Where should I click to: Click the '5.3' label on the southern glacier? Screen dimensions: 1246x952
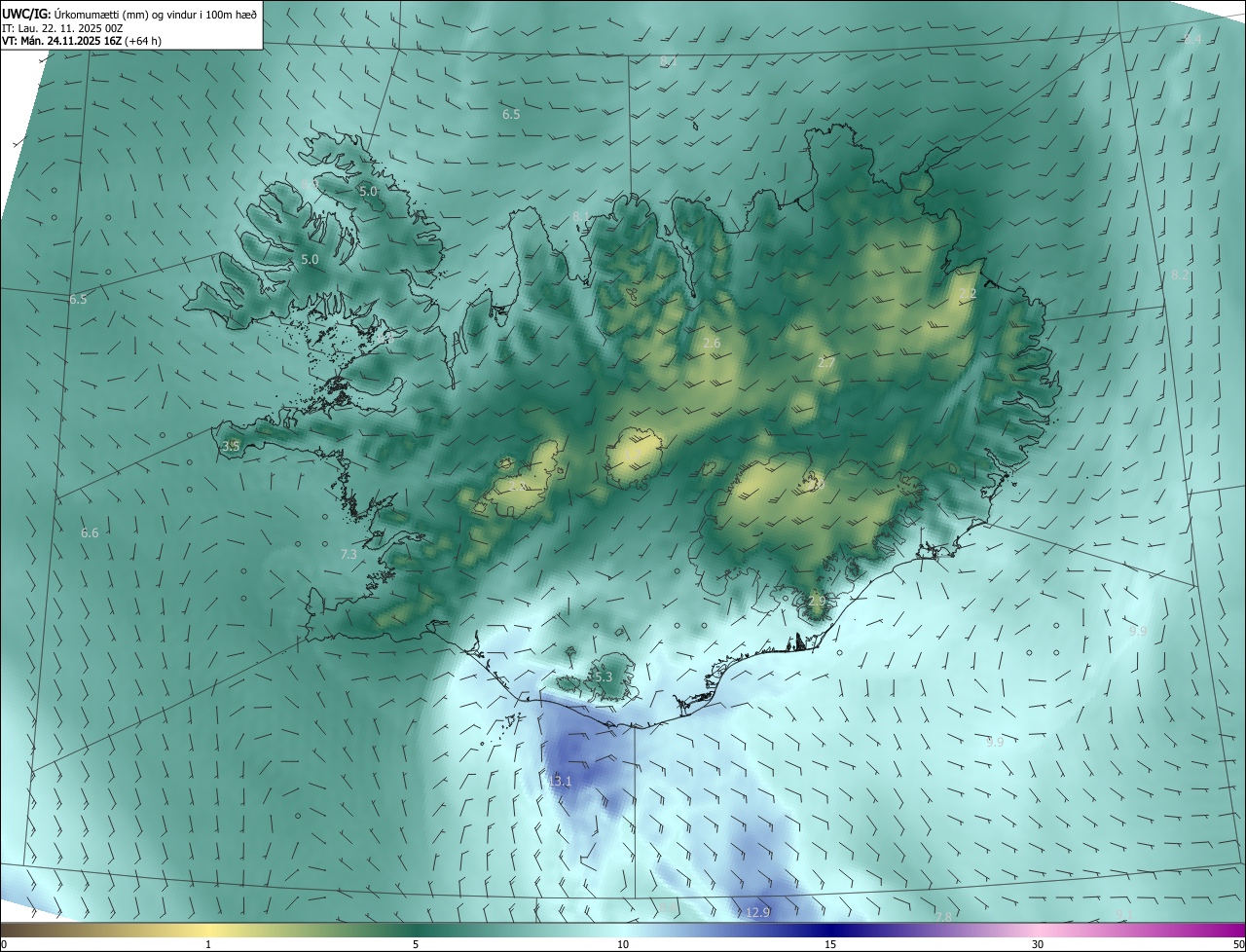pyautogui.click(x=603, y=677)
